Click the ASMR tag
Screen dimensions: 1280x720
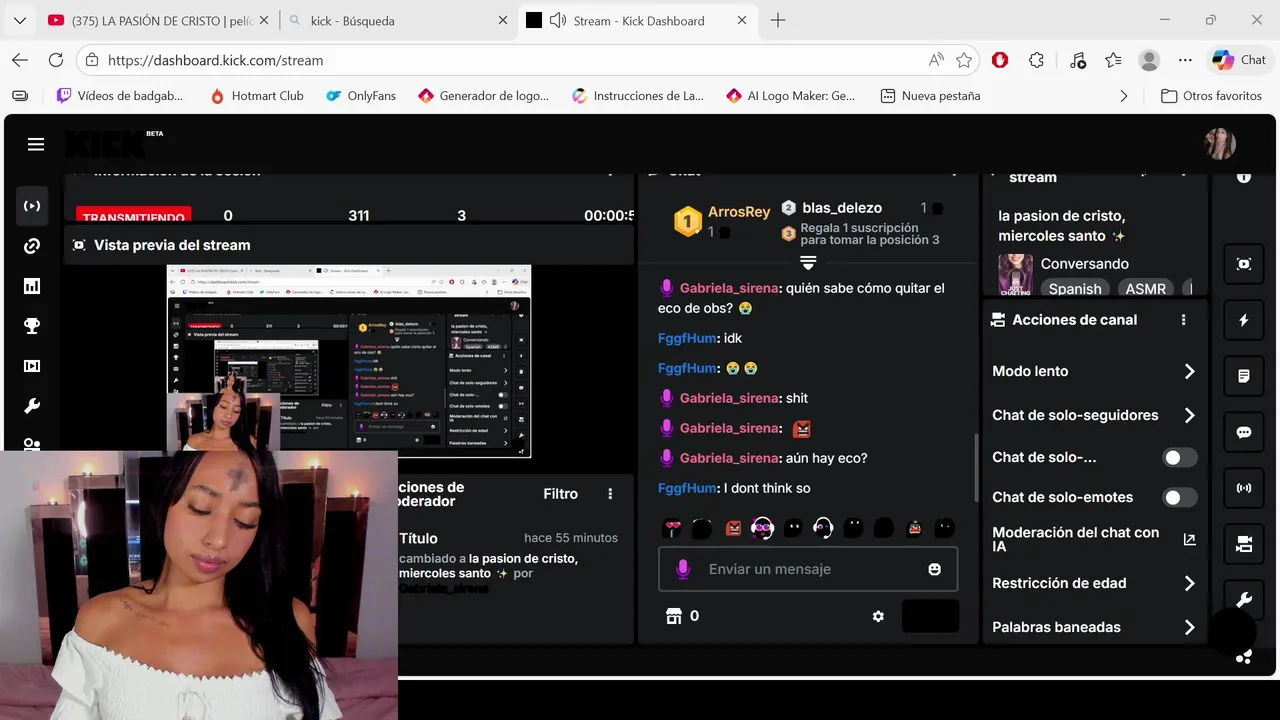click(1146, 289)
